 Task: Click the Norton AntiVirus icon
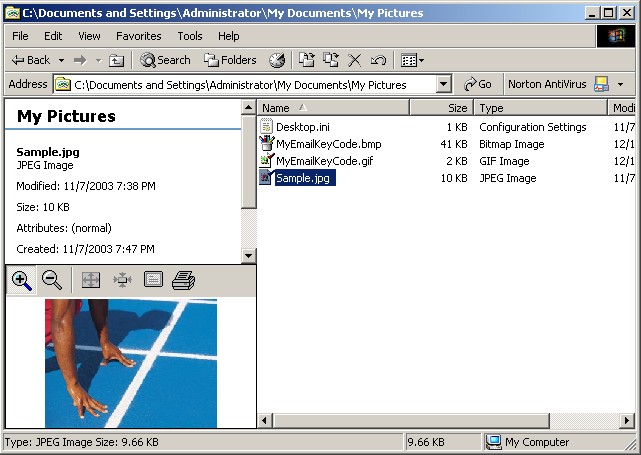tap(601, 84)
